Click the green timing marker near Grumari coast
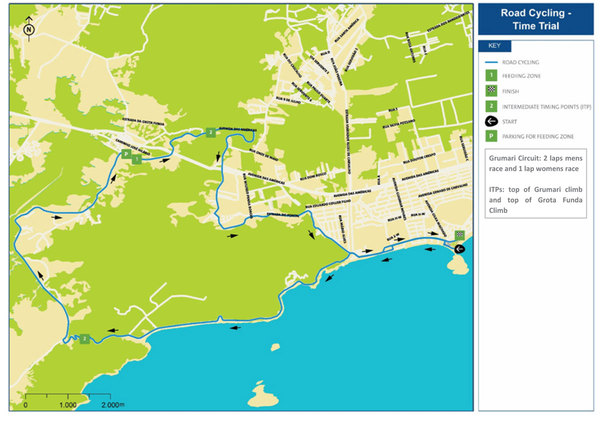The image size is (600, 421). click(x=87, y=338)
